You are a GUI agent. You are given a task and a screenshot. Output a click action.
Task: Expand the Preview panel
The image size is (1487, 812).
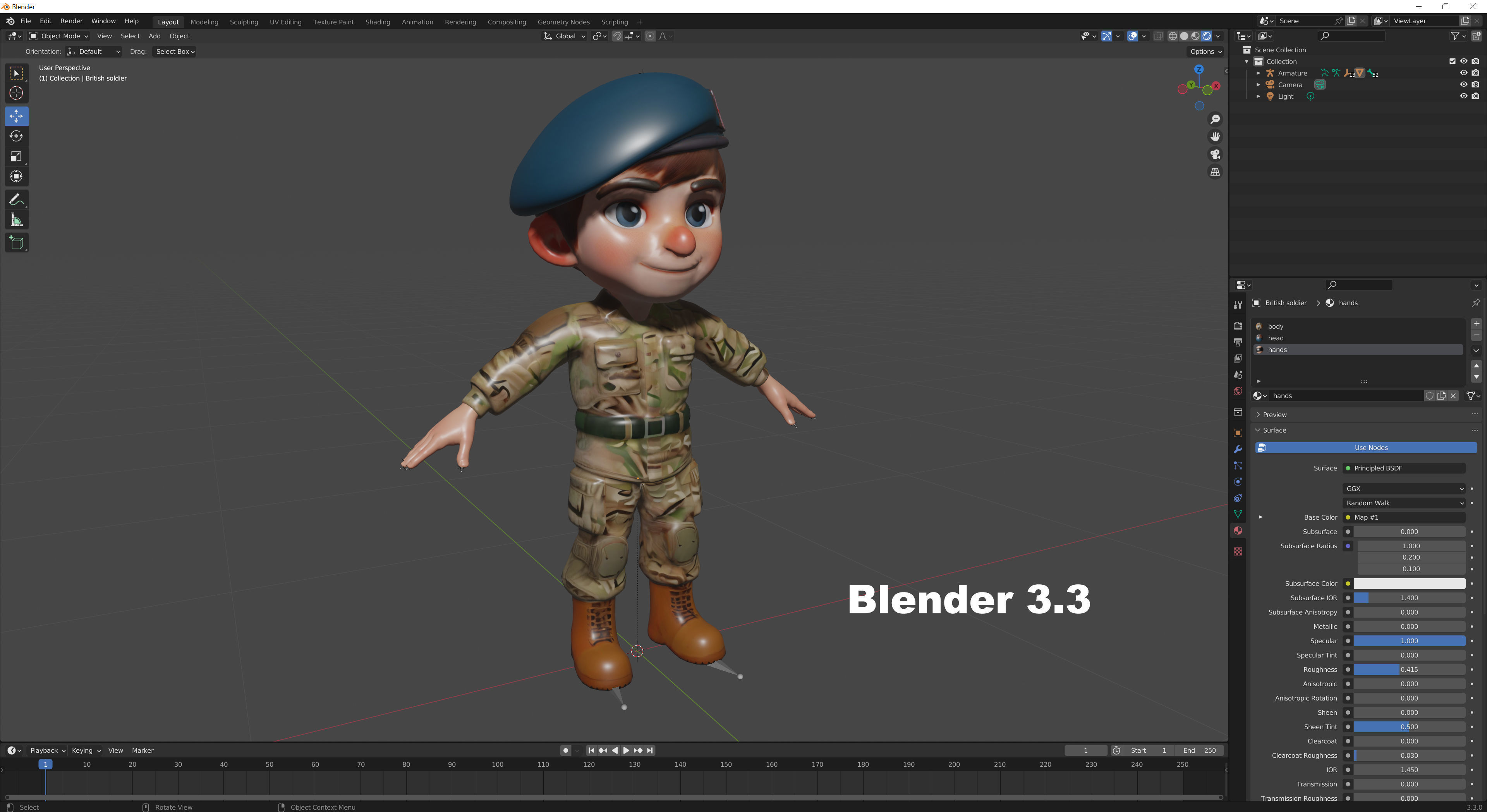point(1259,415)
